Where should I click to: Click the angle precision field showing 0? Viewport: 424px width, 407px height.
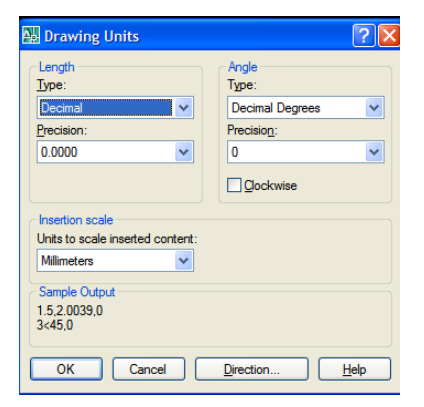pos(306,152)
